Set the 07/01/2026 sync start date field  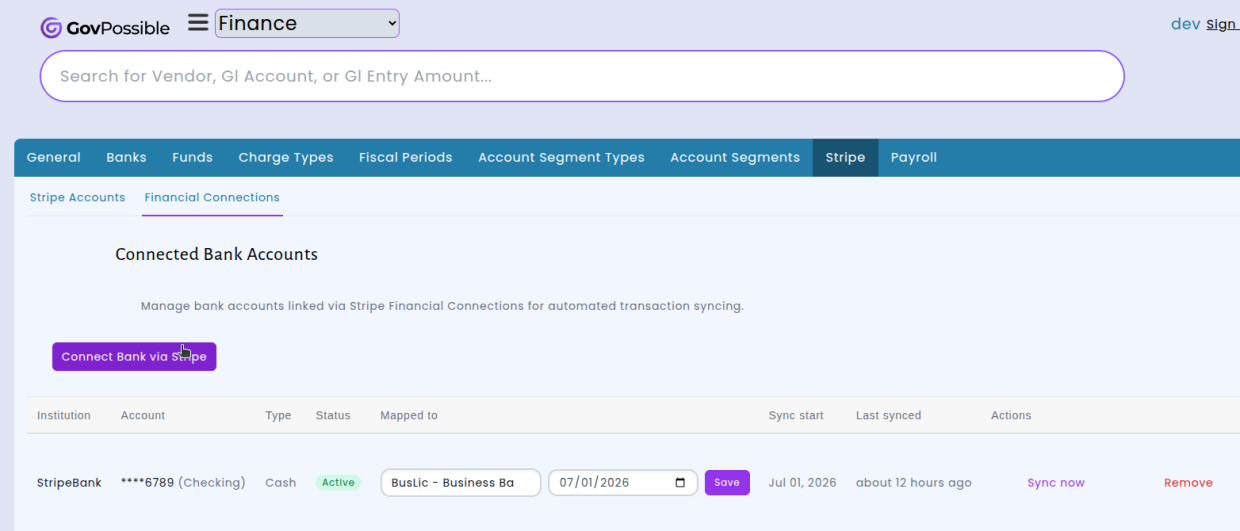point(623,483)
